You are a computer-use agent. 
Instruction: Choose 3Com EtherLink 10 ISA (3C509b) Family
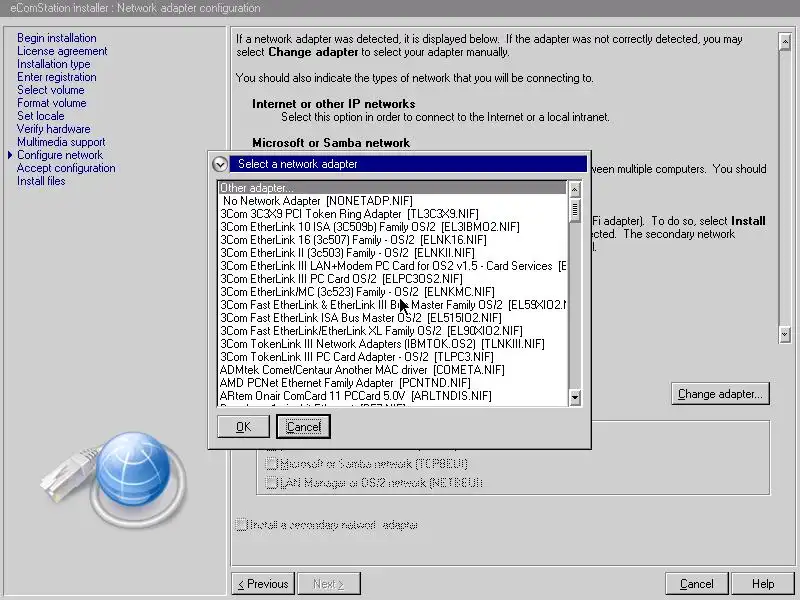click(392, 227)
